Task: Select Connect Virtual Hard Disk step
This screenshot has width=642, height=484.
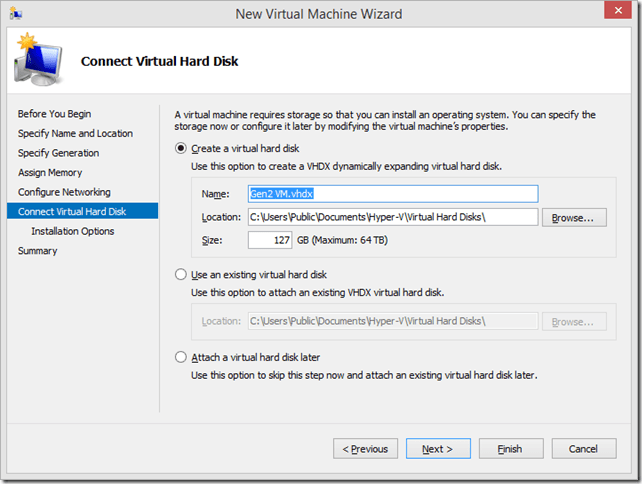Action: coord(72,211)
